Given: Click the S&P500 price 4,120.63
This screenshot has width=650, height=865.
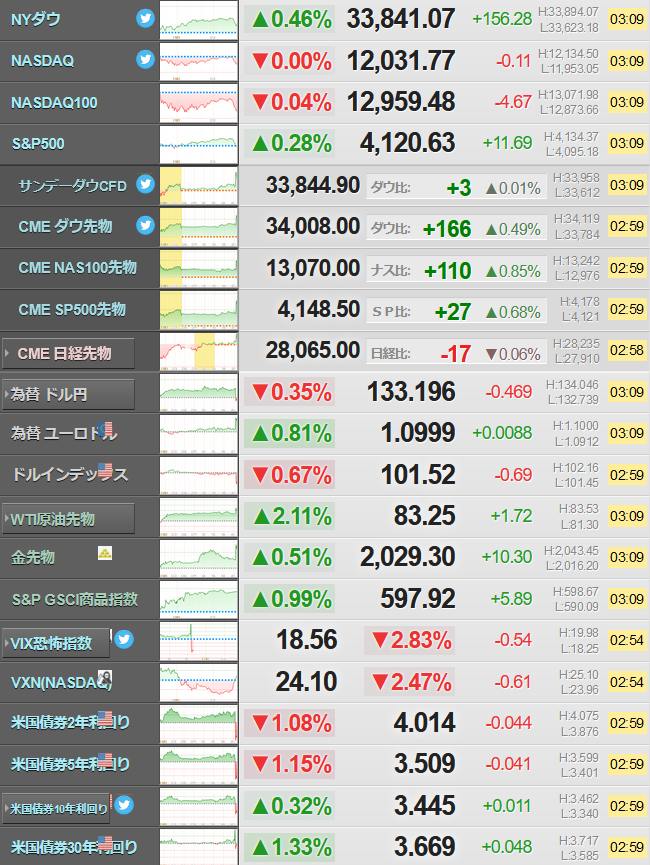Looking at the screenshot, I should click(x=407, y=143).
